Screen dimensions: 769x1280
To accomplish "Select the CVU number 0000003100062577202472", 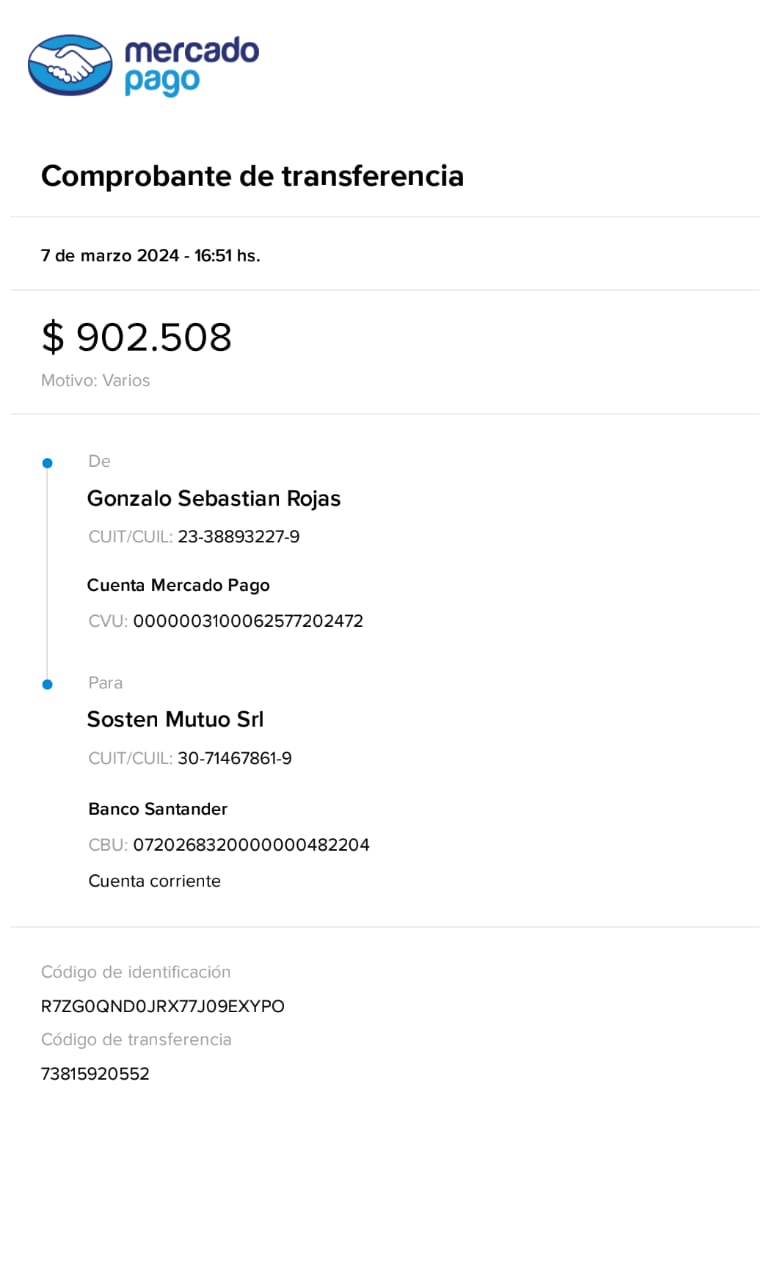I will point(248,621).
